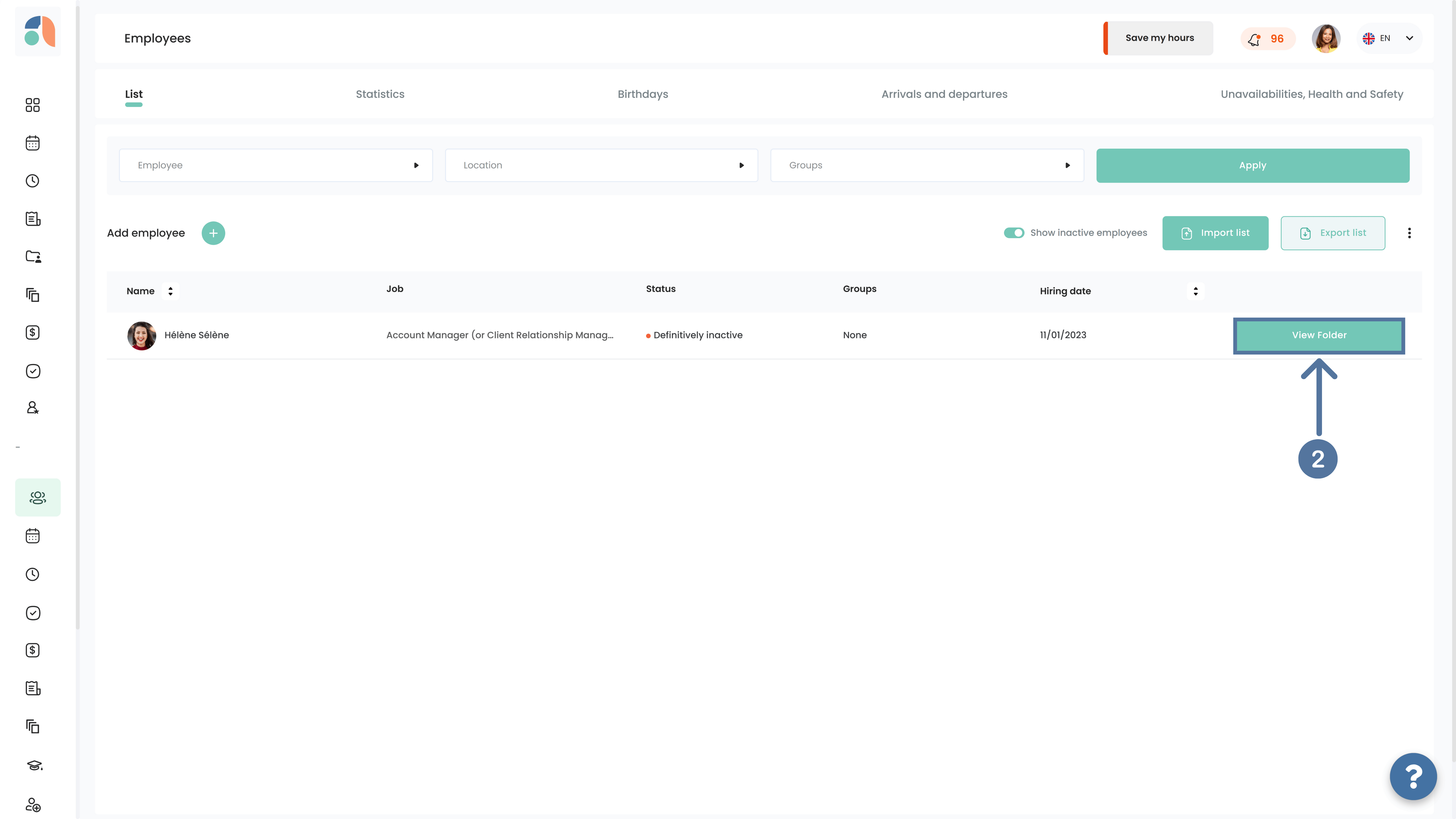Click the notifications bell icon
Image resolution: width=1456 pixels, height=819 pixels.
(1254, 39)
